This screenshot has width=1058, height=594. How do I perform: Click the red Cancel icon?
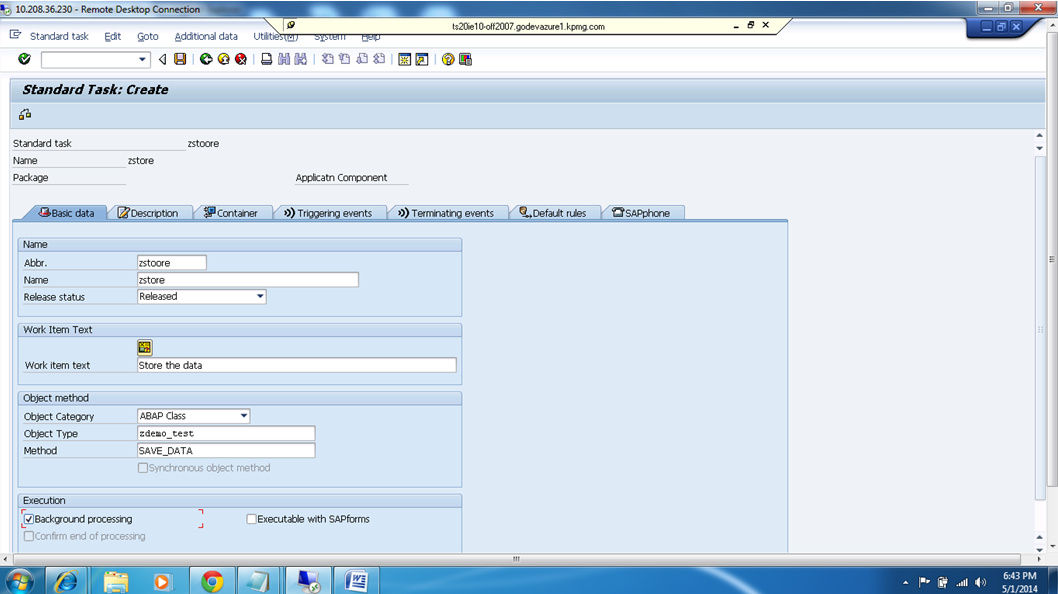(238, 59)
